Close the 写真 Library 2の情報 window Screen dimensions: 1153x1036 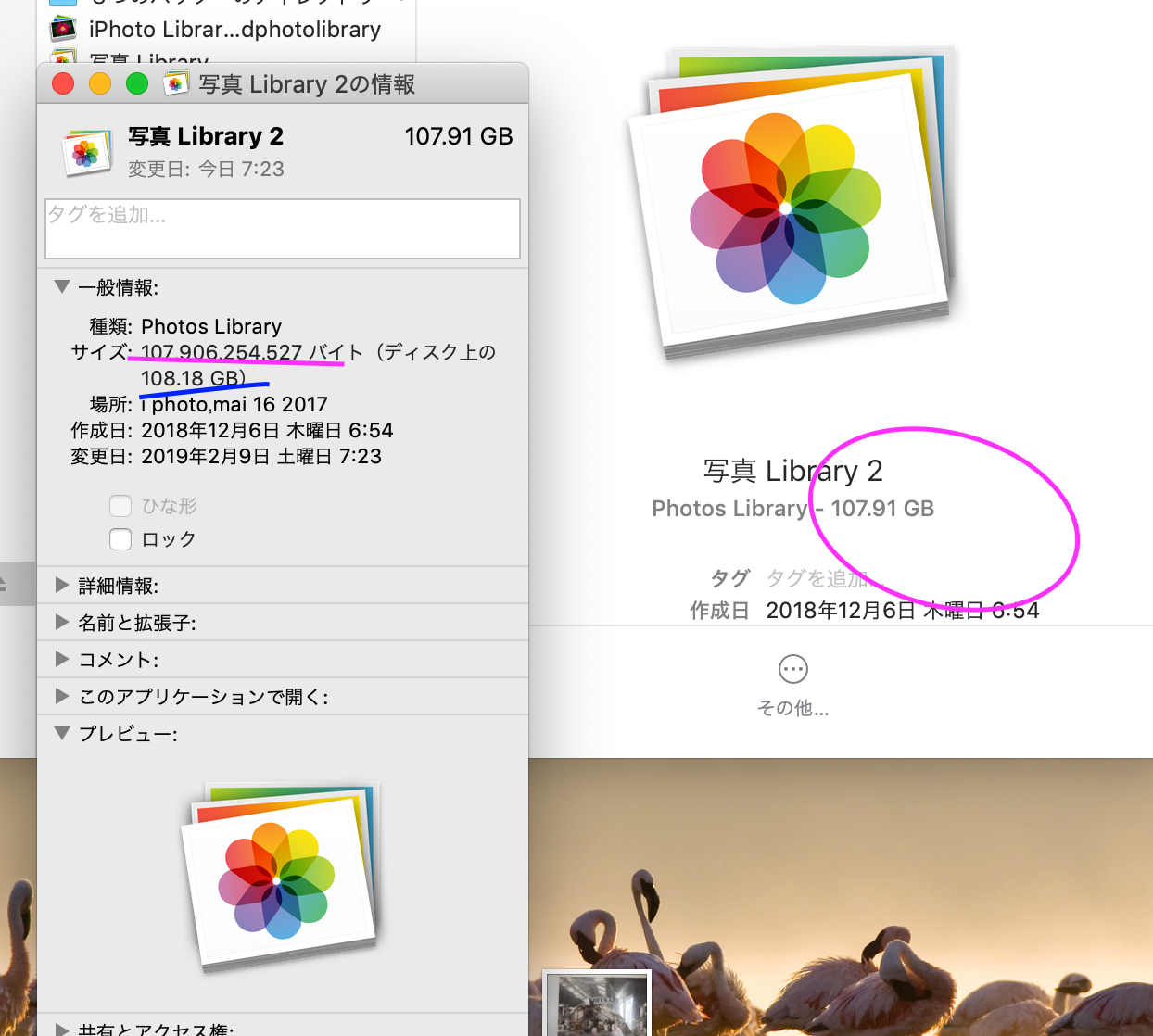coord(63,84)
